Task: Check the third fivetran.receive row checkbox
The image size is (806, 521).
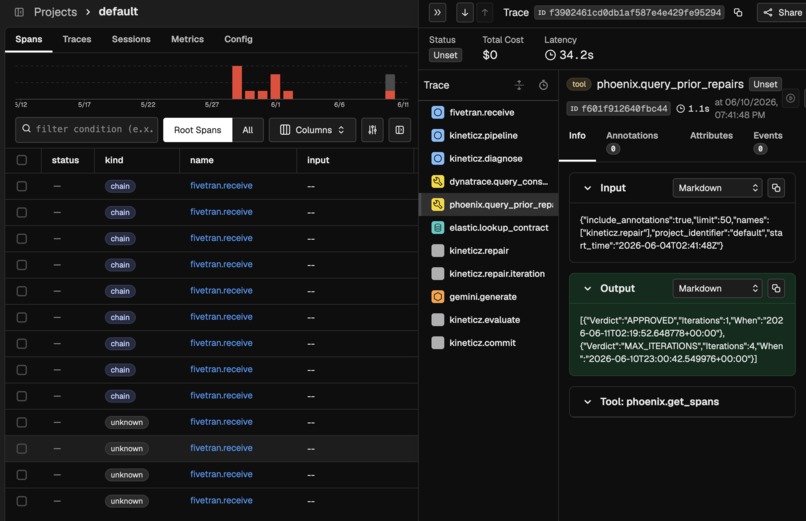Action: click(22, 238)
